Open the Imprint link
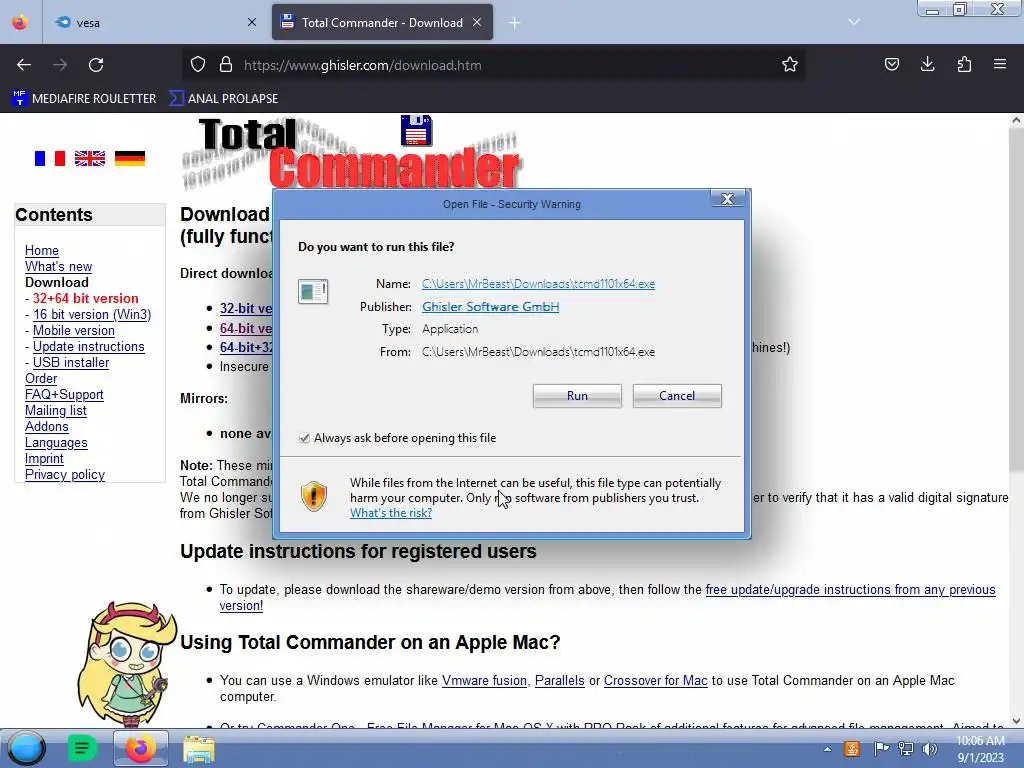This screenshot has height=768, width=1024. pyautogui.click(x=44, y=458)
